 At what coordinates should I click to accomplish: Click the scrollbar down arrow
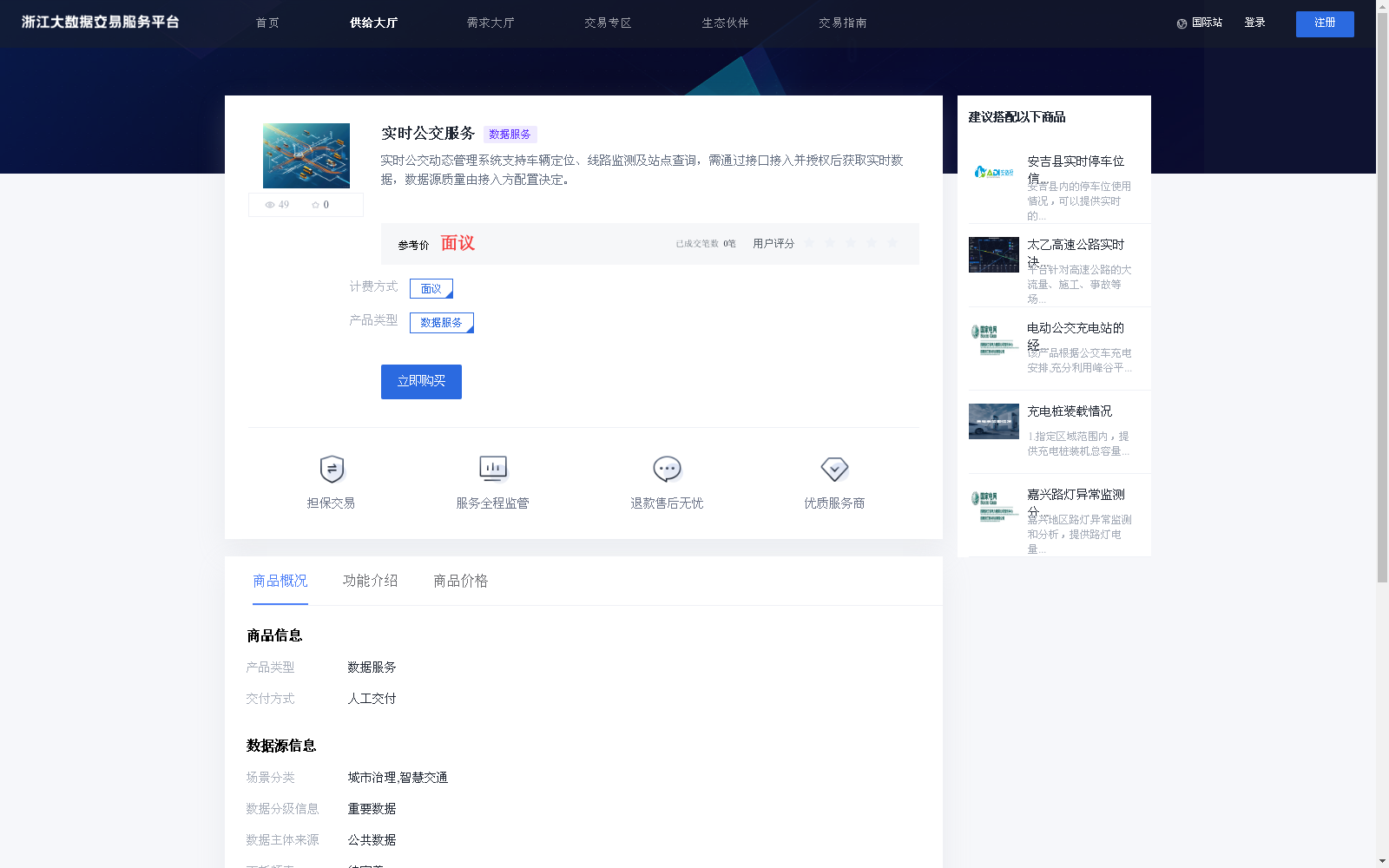(1382, 862)
